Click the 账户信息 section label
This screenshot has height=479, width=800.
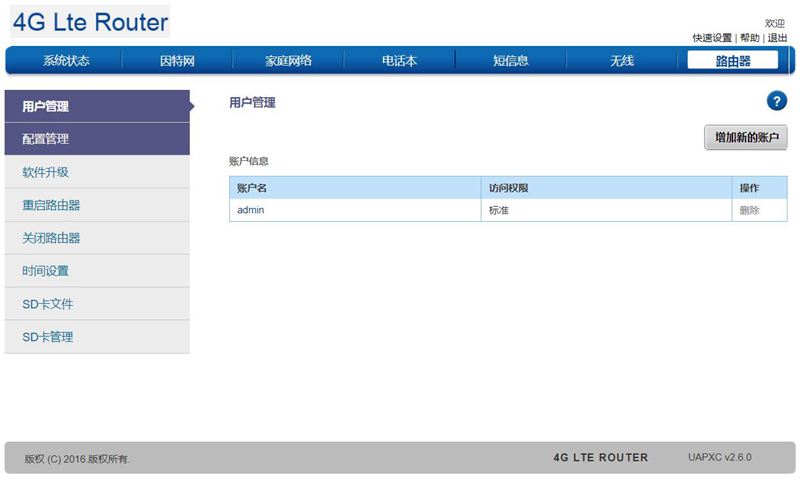248,161
